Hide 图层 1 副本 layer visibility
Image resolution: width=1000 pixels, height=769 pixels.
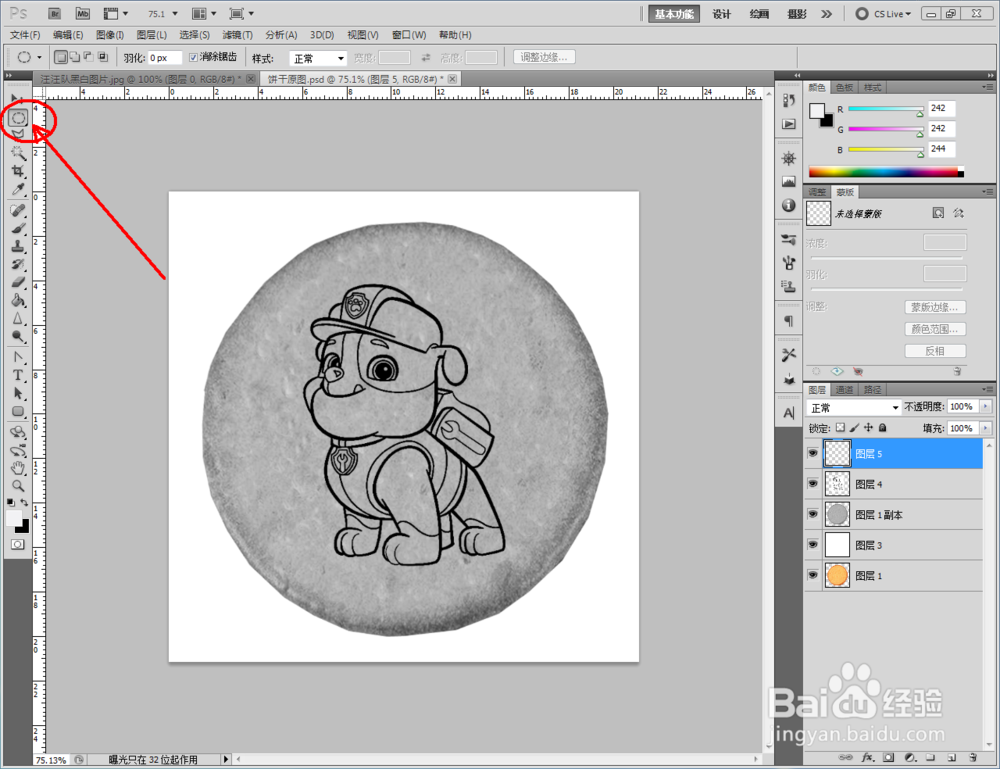click(x=812, y=514)
